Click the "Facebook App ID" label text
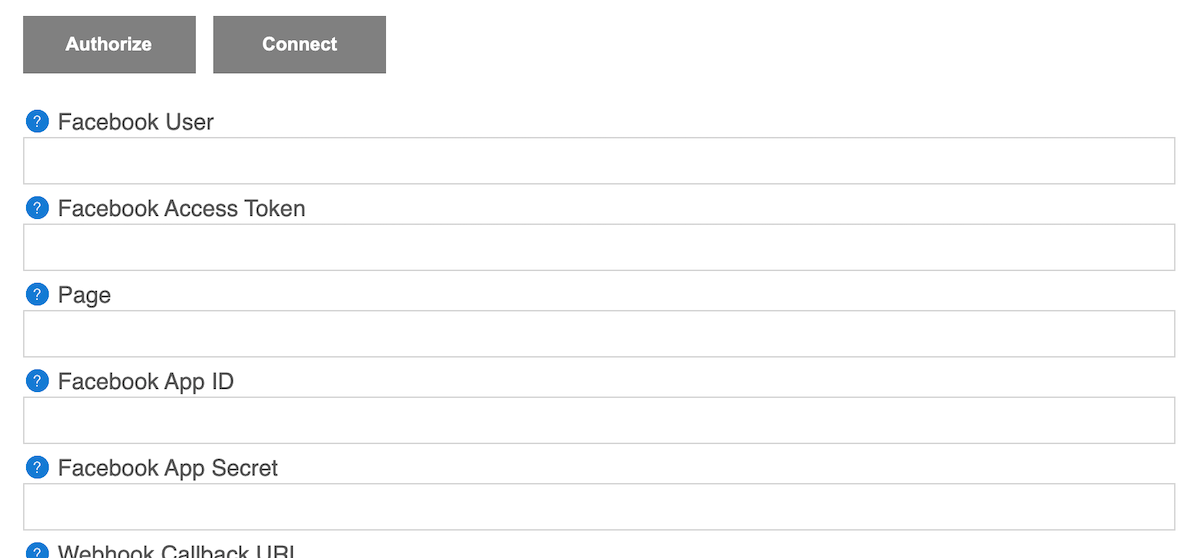The width and height of the screenshot is (1200, 558). (x=146, y=382)
